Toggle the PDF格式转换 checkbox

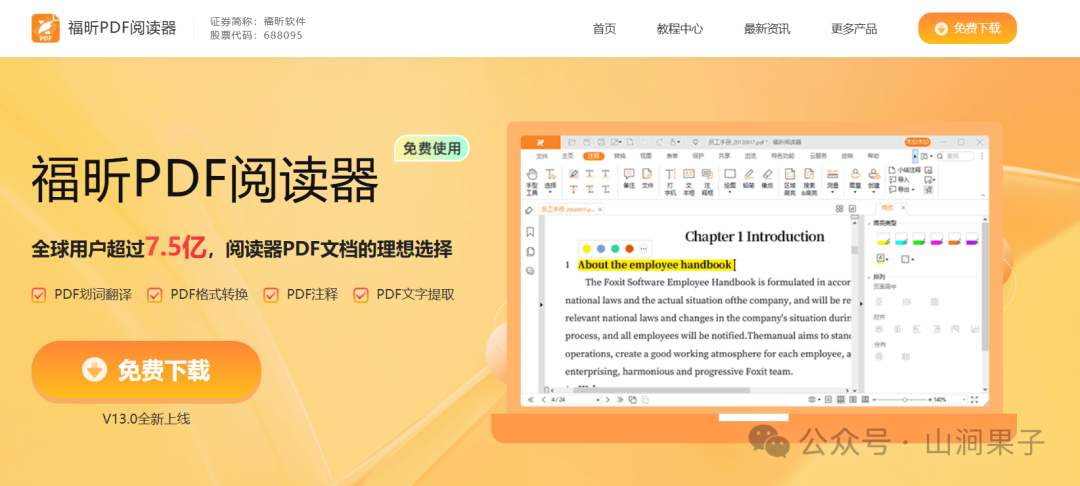155,294
